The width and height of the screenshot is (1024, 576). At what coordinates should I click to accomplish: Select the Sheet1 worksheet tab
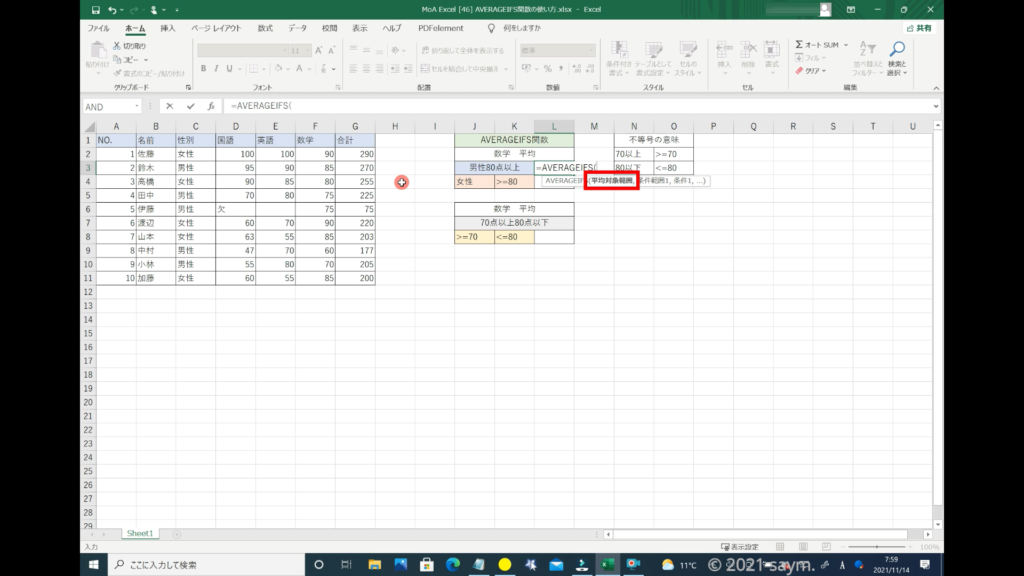pyautogui.click(x=139, y=534)
